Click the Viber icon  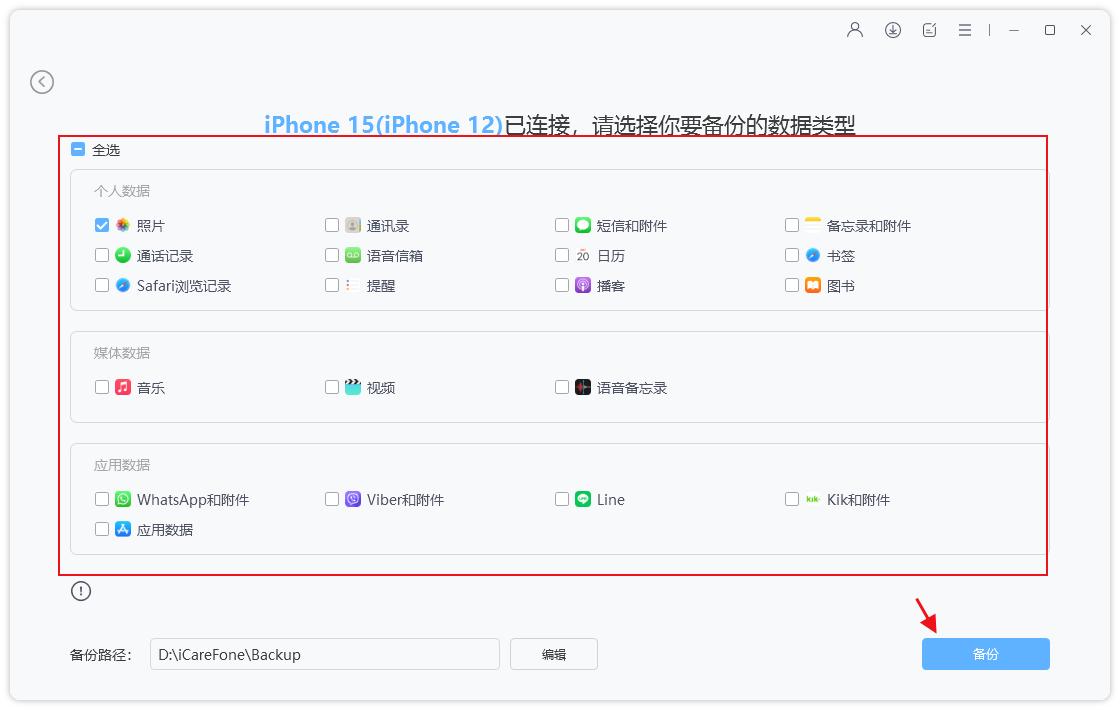(x=351, y=498)
